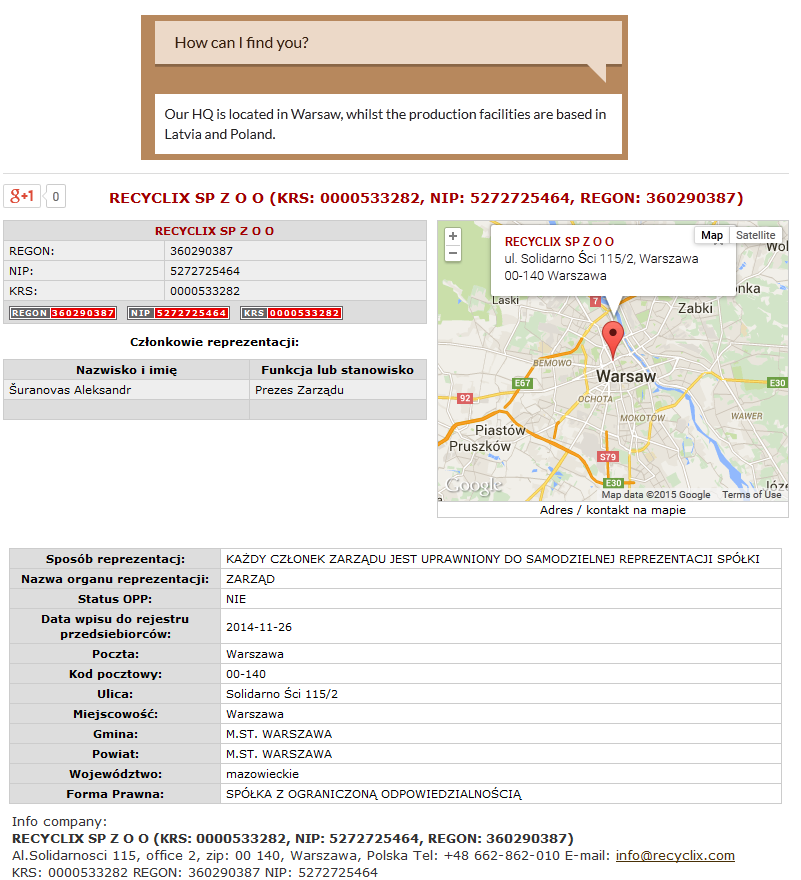801x880 pixels.
Task: Select the REGON value 360290387 cell
Action: [x=295, y=251]
